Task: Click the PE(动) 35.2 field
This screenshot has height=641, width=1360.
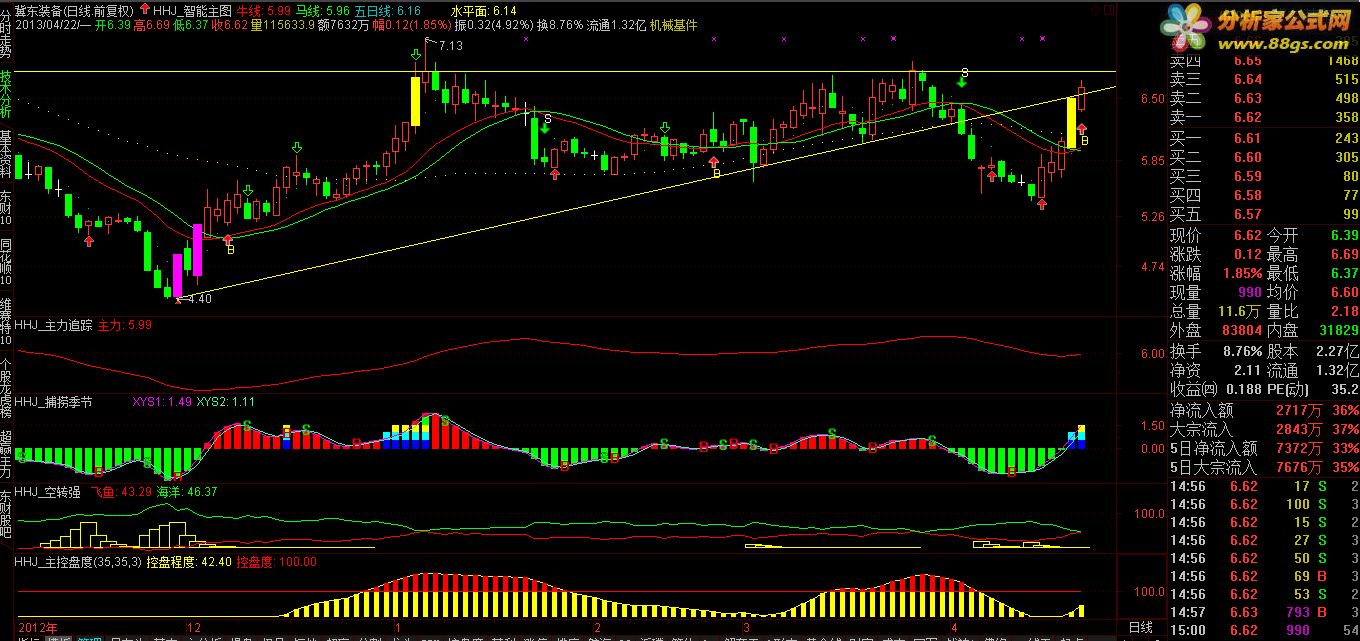Action: (1313, 389)
